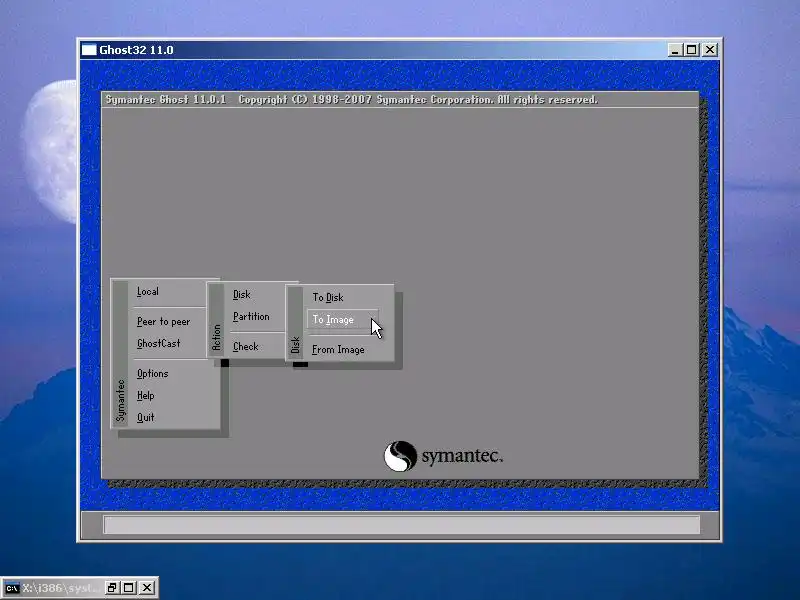
Task: Maximize the minimized X:\i386 console window
Action: point(129,588)
